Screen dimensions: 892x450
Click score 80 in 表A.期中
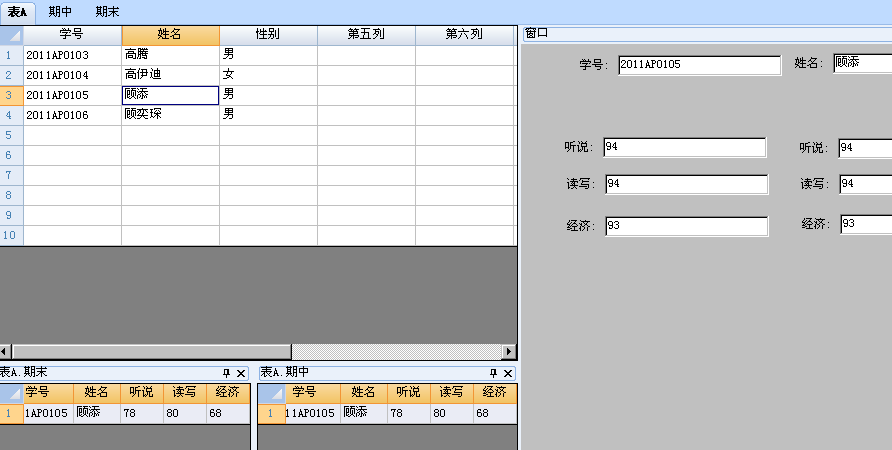point(452,414)
